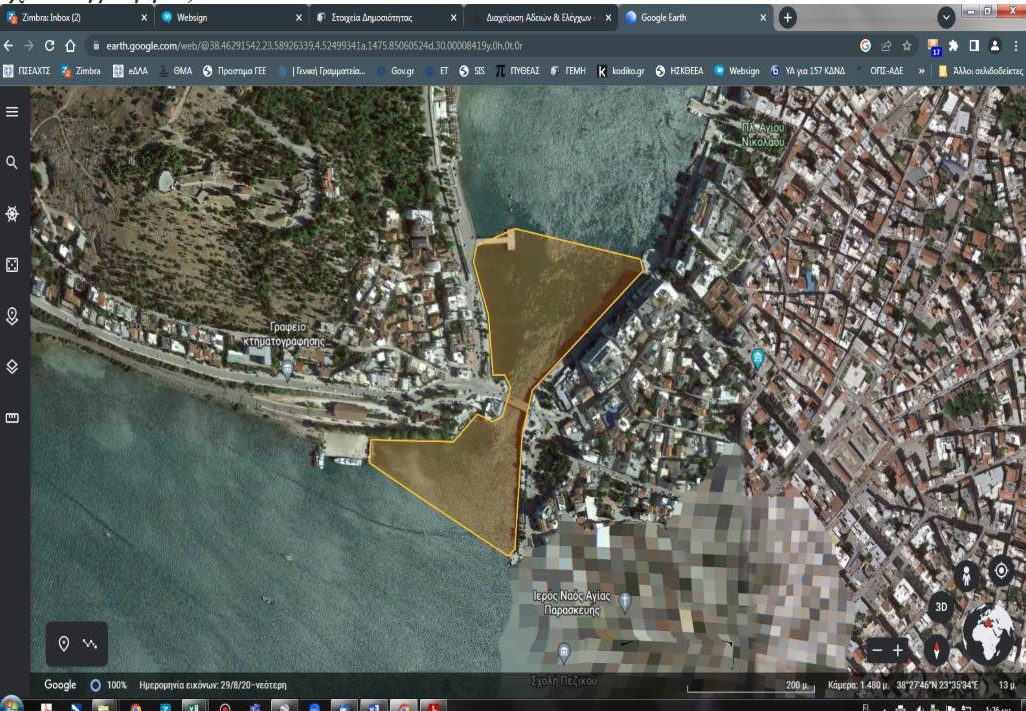Select the ruler measurement tool
The width and height of the screenshot is (1026, 711).
(x=12, y=418)
